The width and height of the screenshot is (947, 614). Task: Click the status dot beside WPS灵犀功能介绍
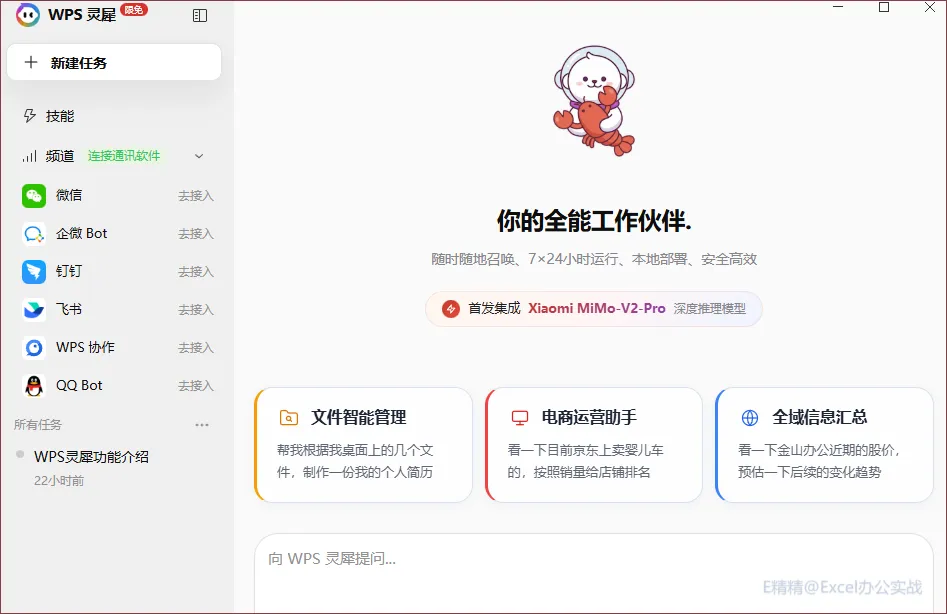[x=20, y=454]
